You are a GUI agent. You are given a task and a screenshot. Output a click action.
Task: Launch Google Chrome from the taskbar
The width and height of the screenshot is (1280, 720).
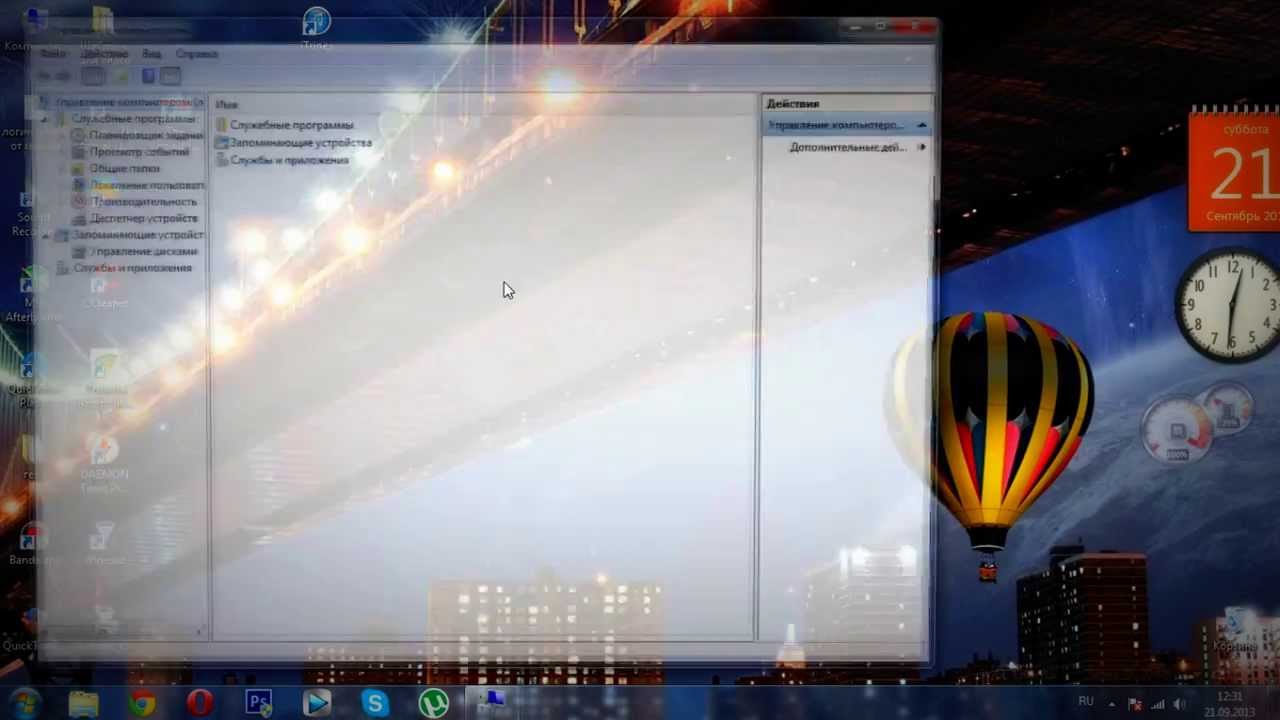(x=142, y=703)
